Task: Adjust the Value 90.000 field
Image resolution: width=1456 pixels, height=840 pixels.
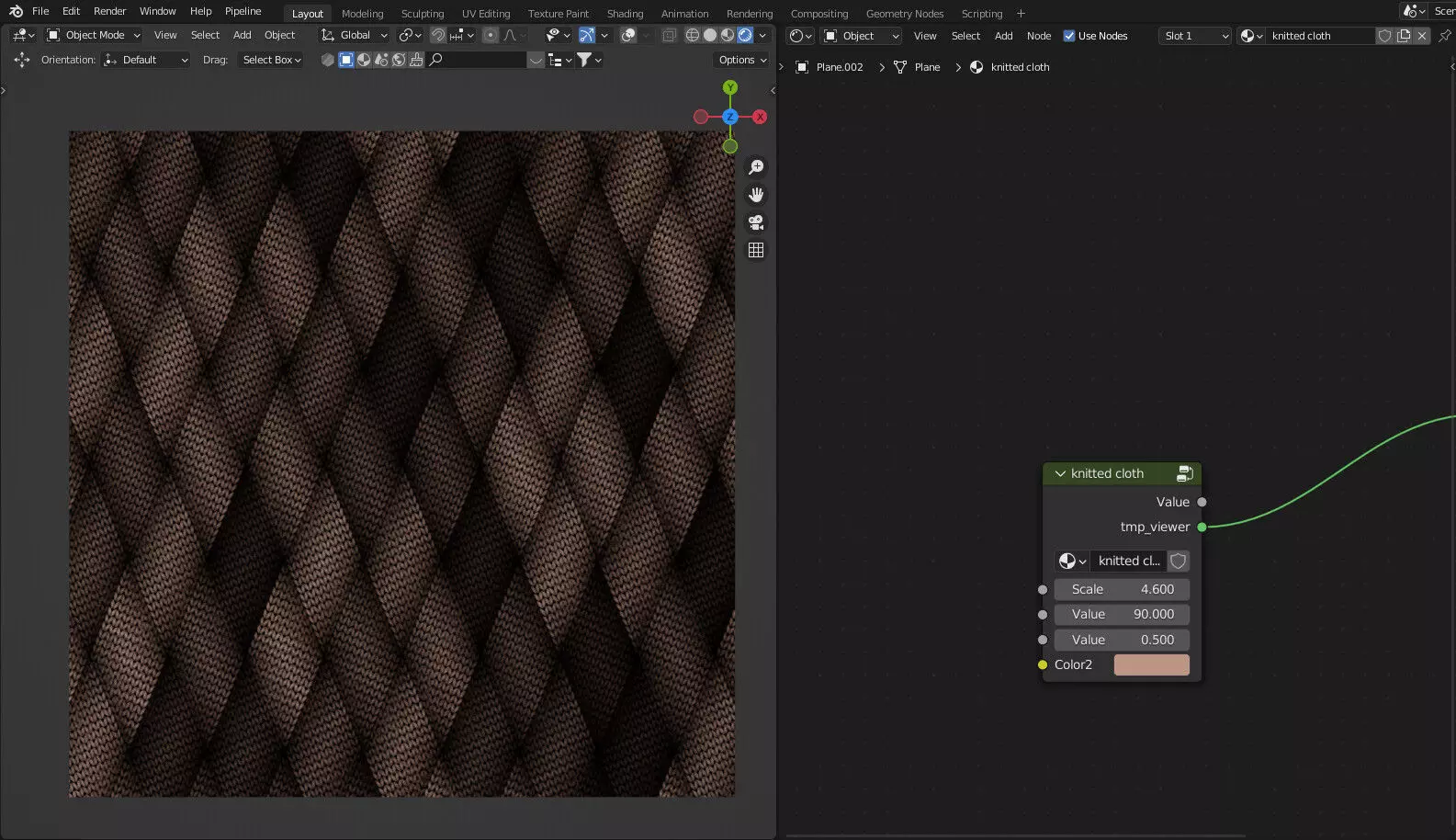Action: [x=1122, y=614]
